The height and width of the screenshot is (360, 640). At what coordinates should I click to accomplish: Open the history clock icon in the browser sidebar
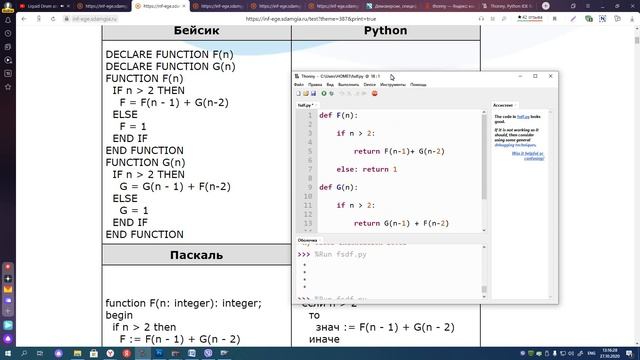click(8, 33)
